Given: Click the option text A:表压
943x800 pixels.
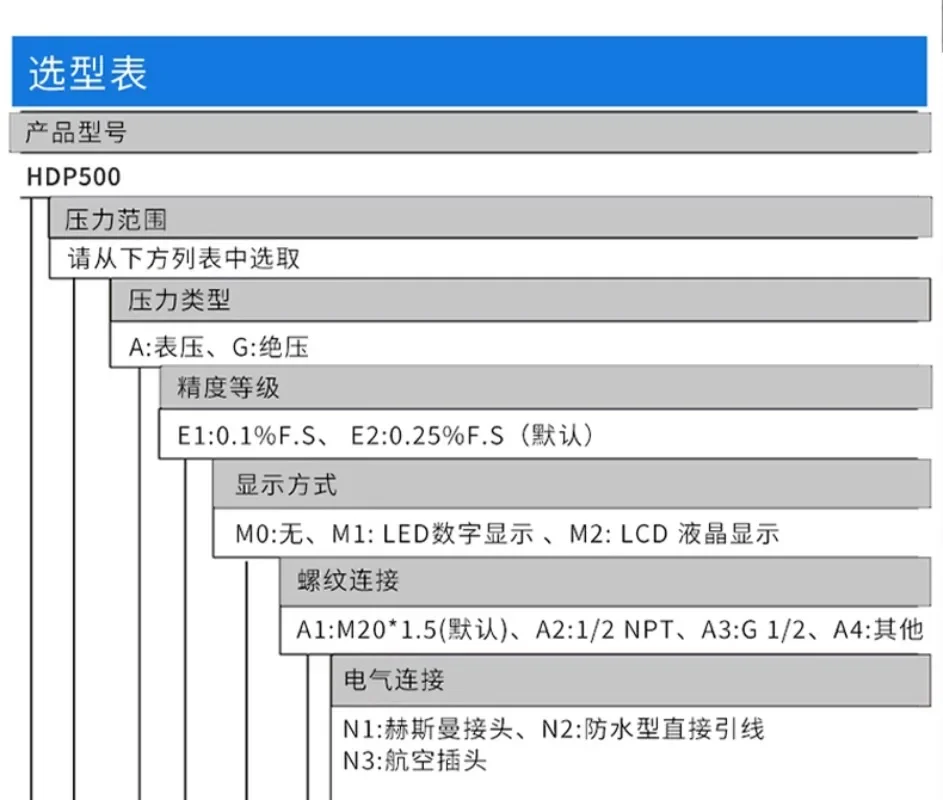Looking at the screenshot, I should (x=166, y=347).
